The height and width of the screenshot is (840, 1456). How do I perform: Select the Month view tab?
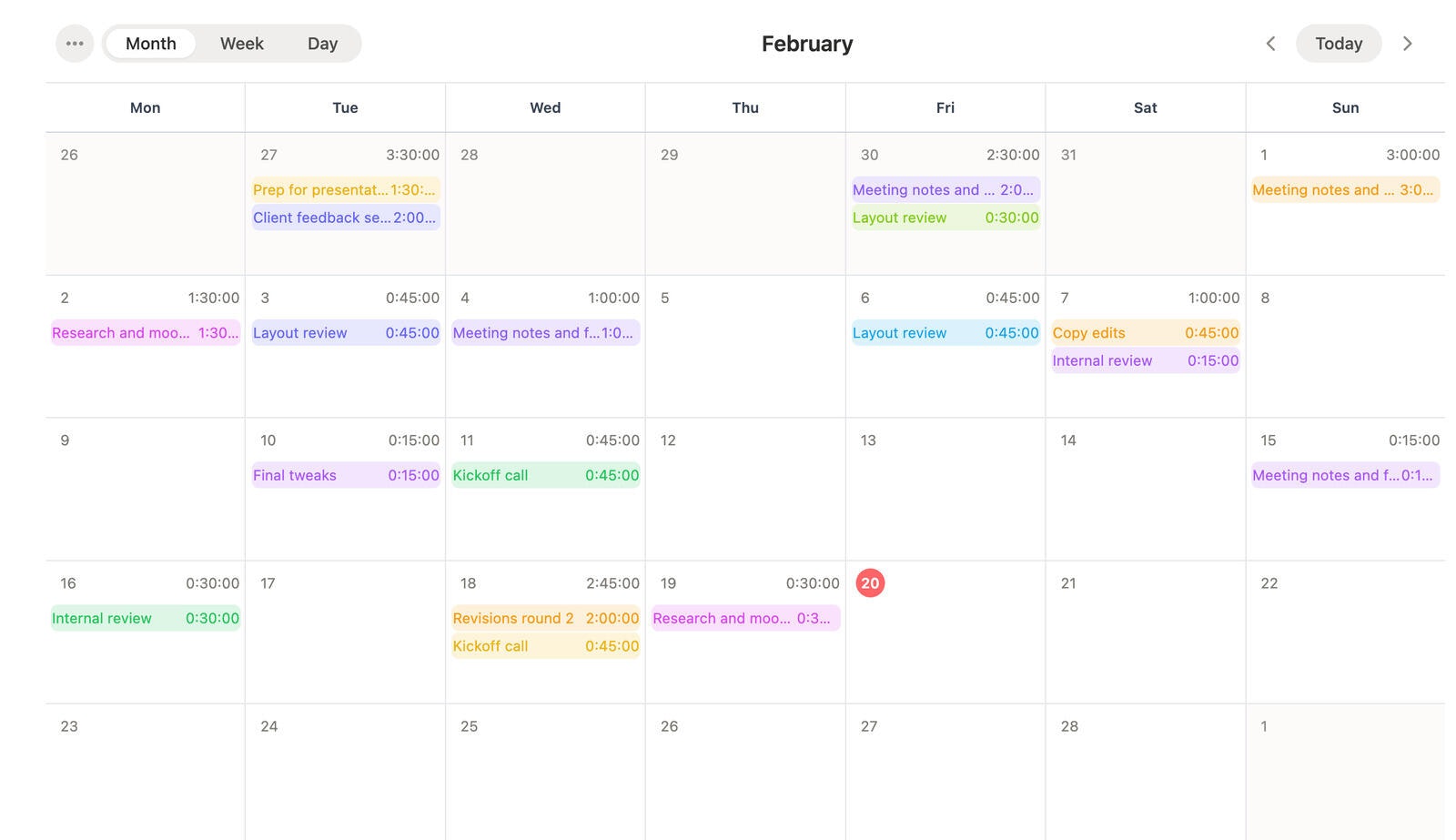tap(150, 43)
